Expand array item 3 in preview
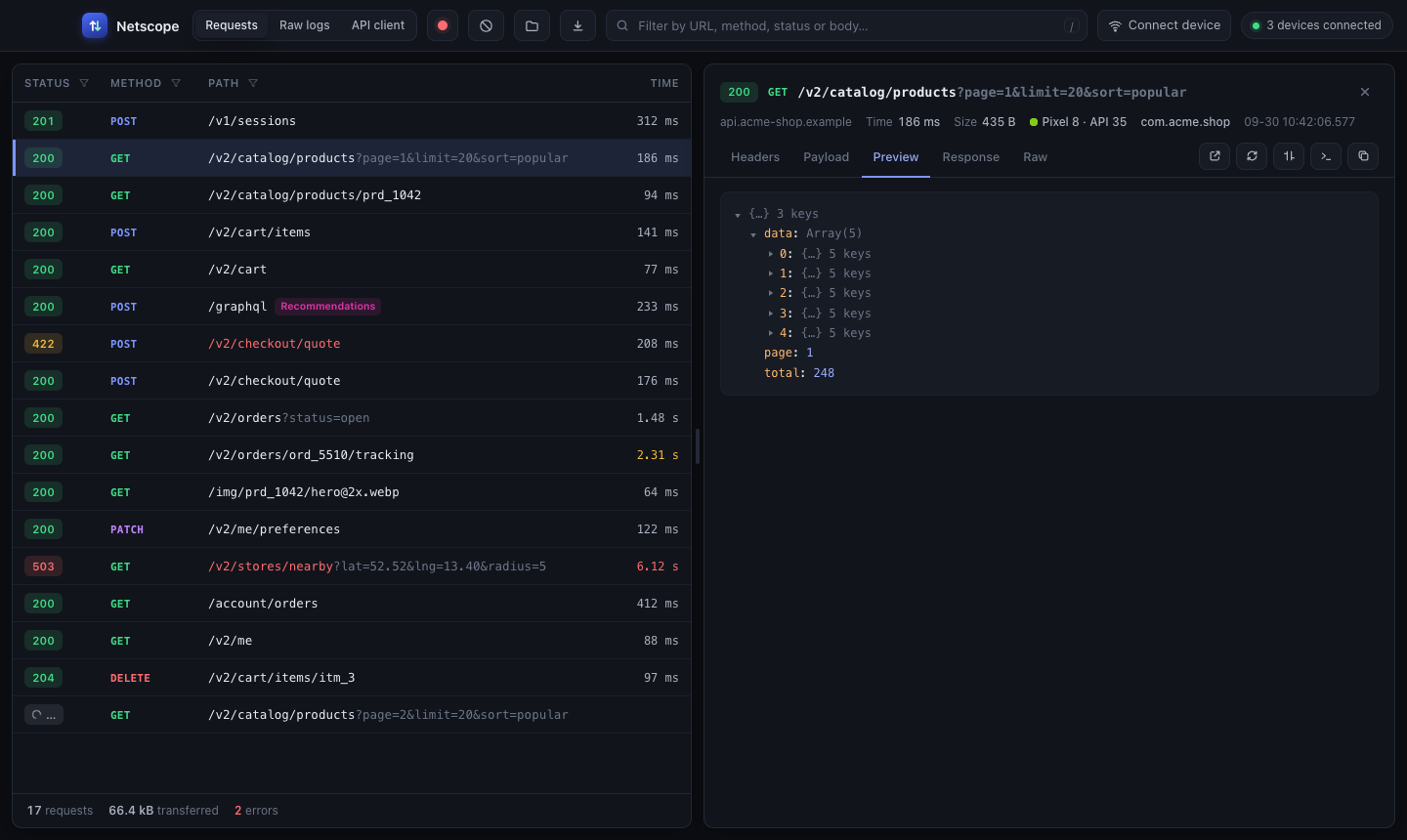This screenshot has height=840, width=1407. (x=770, y=314)
